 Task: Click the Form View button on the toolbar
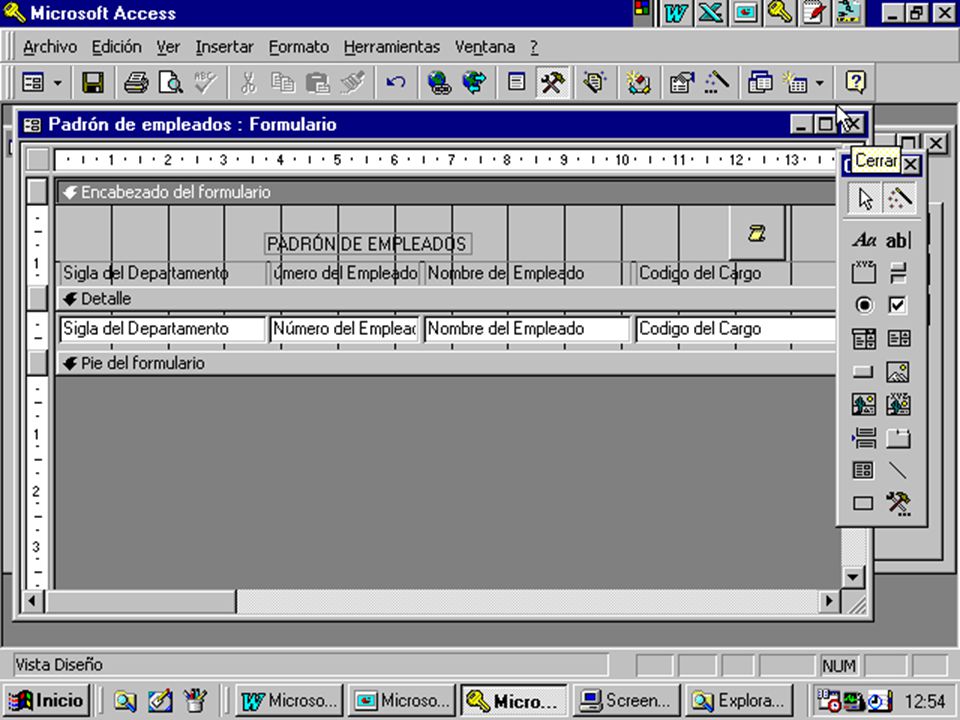[x=33, y=82]
